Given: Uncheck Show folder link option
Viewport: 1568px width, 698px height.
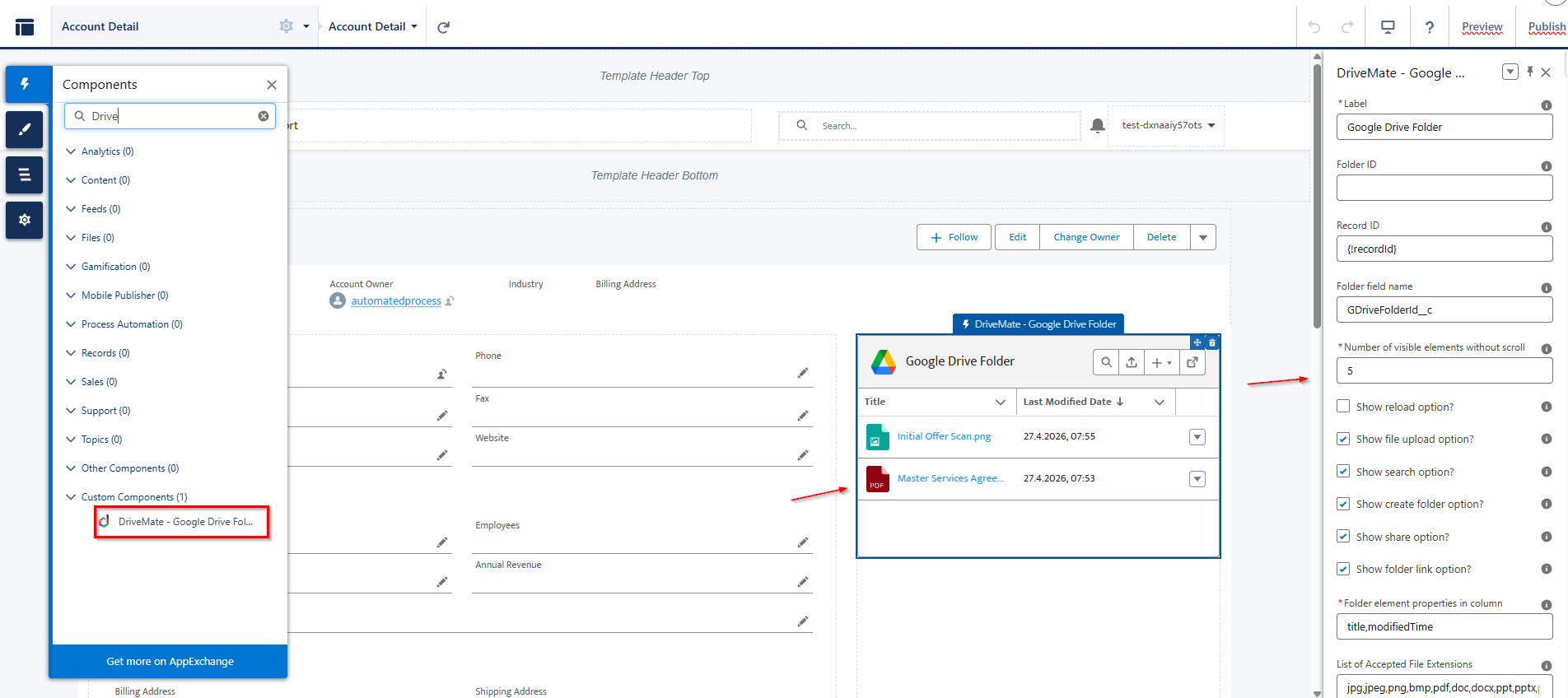Looking at the screenshot, I should click(1343, 569).
